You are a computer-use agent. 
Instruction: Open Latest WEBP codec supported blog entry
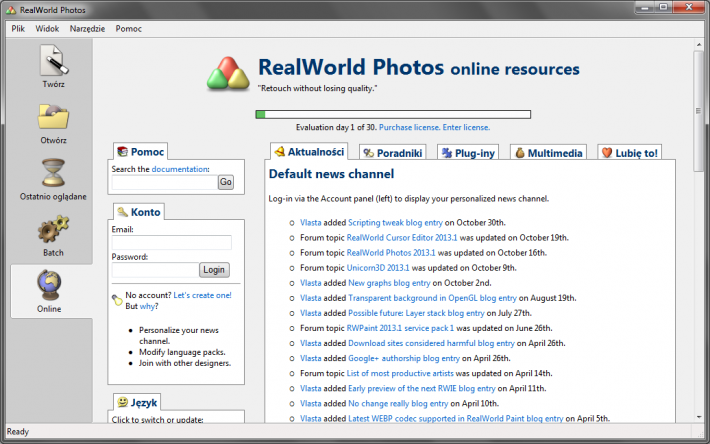pos(456,418)
